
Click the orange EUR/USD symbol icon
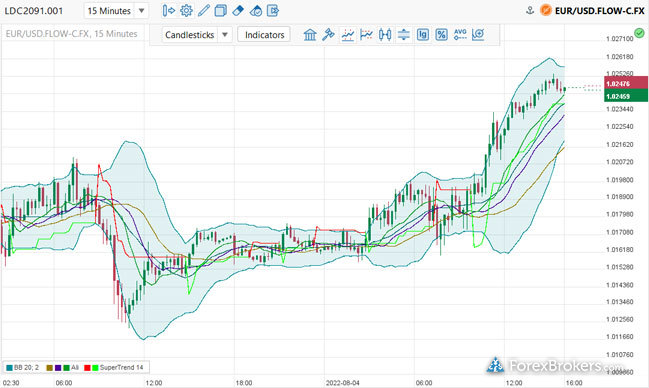[x=546, y=10]
